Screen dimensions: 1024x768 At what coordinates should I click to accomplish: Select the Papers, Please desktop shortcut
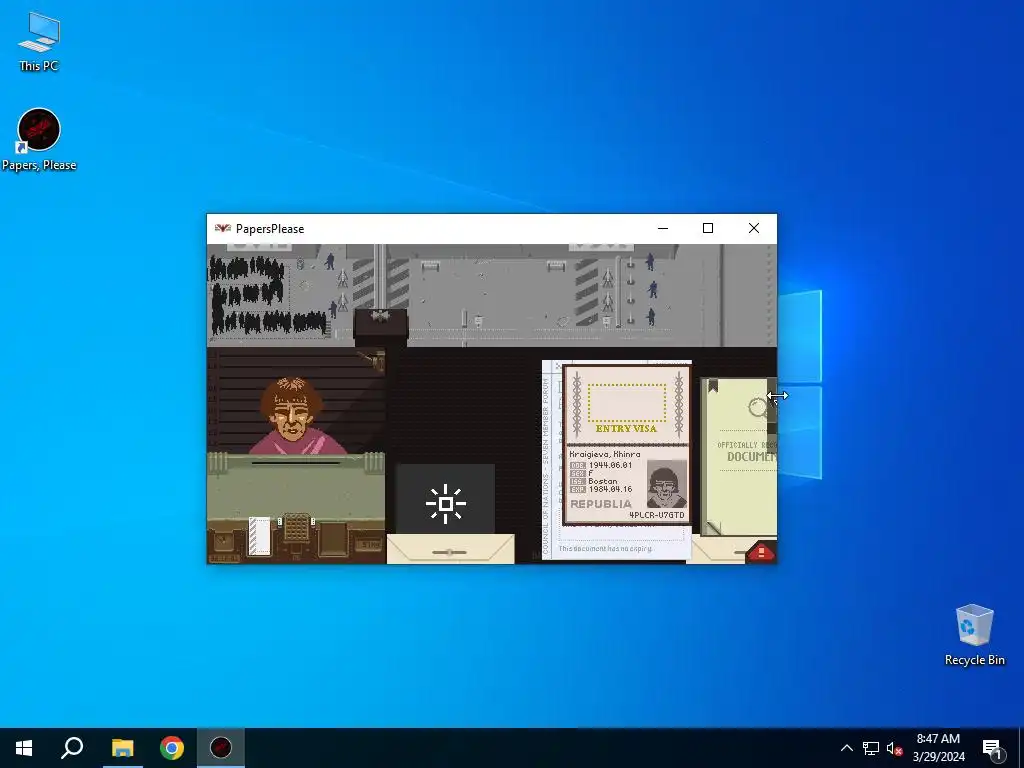click(x=39, y=140)
